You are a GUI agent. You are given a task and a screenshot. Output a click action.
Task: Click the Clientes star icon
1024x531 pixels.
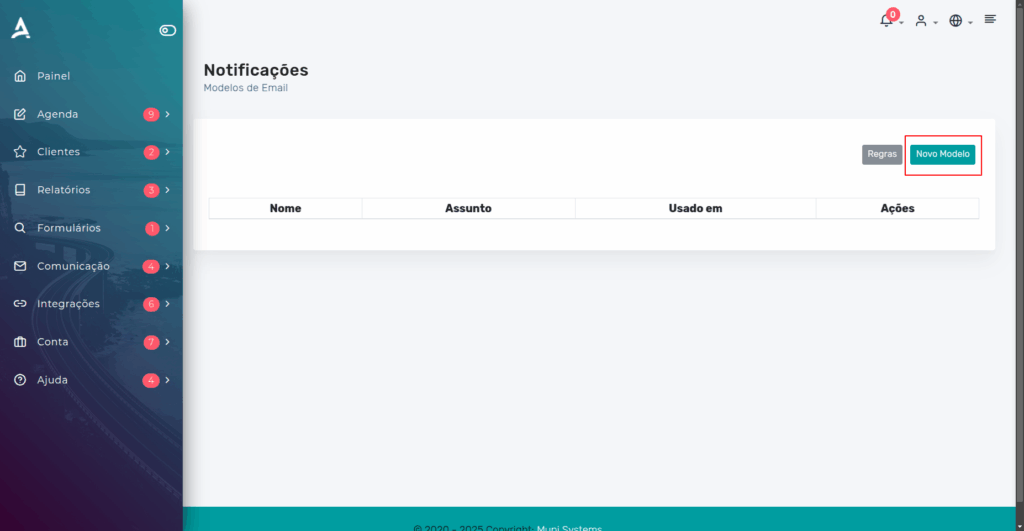[x=20, y=152]
